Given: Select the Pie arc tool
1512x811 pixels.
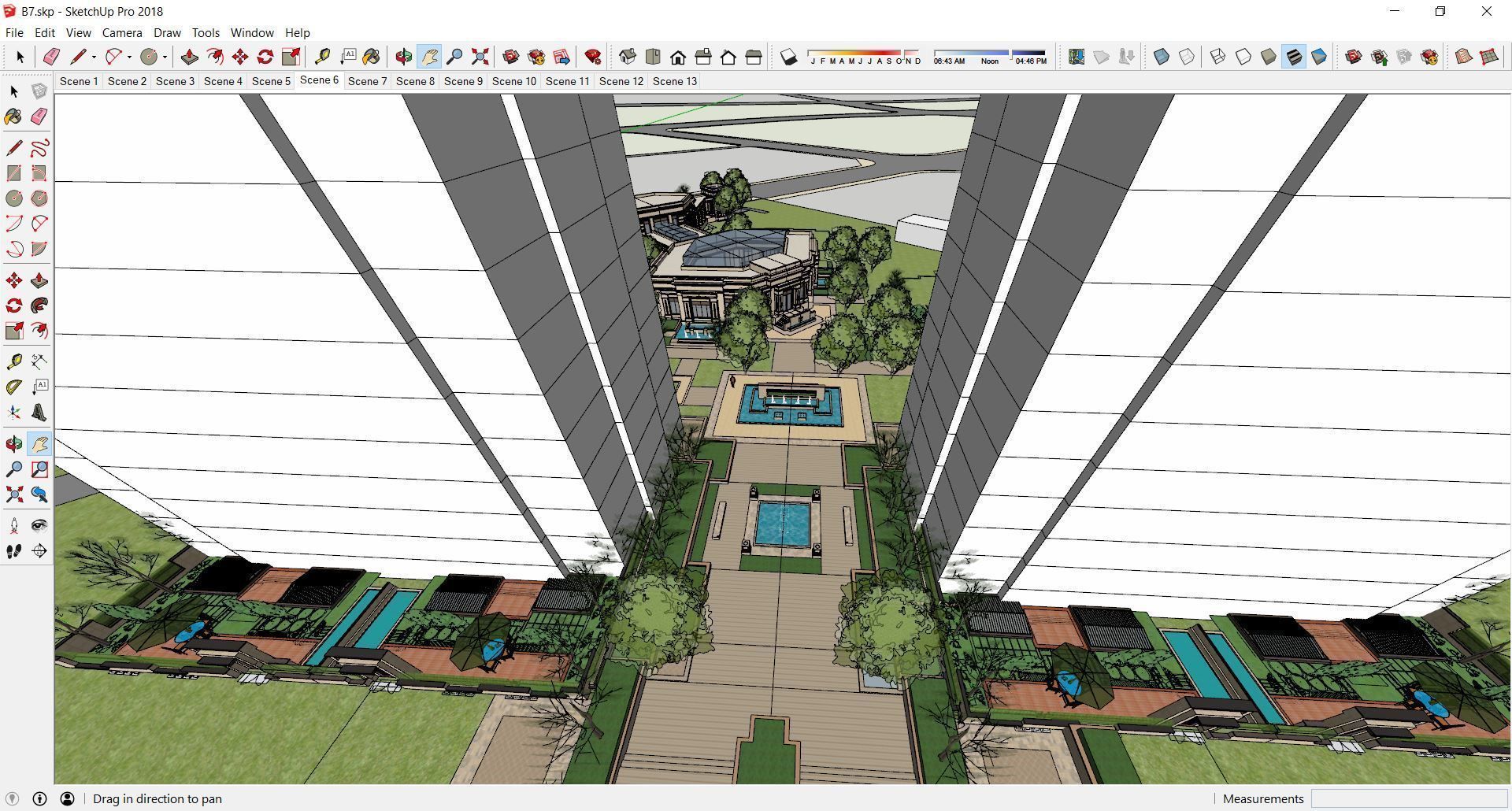Looking at the screenshot, I should click(x=39, y=249).
